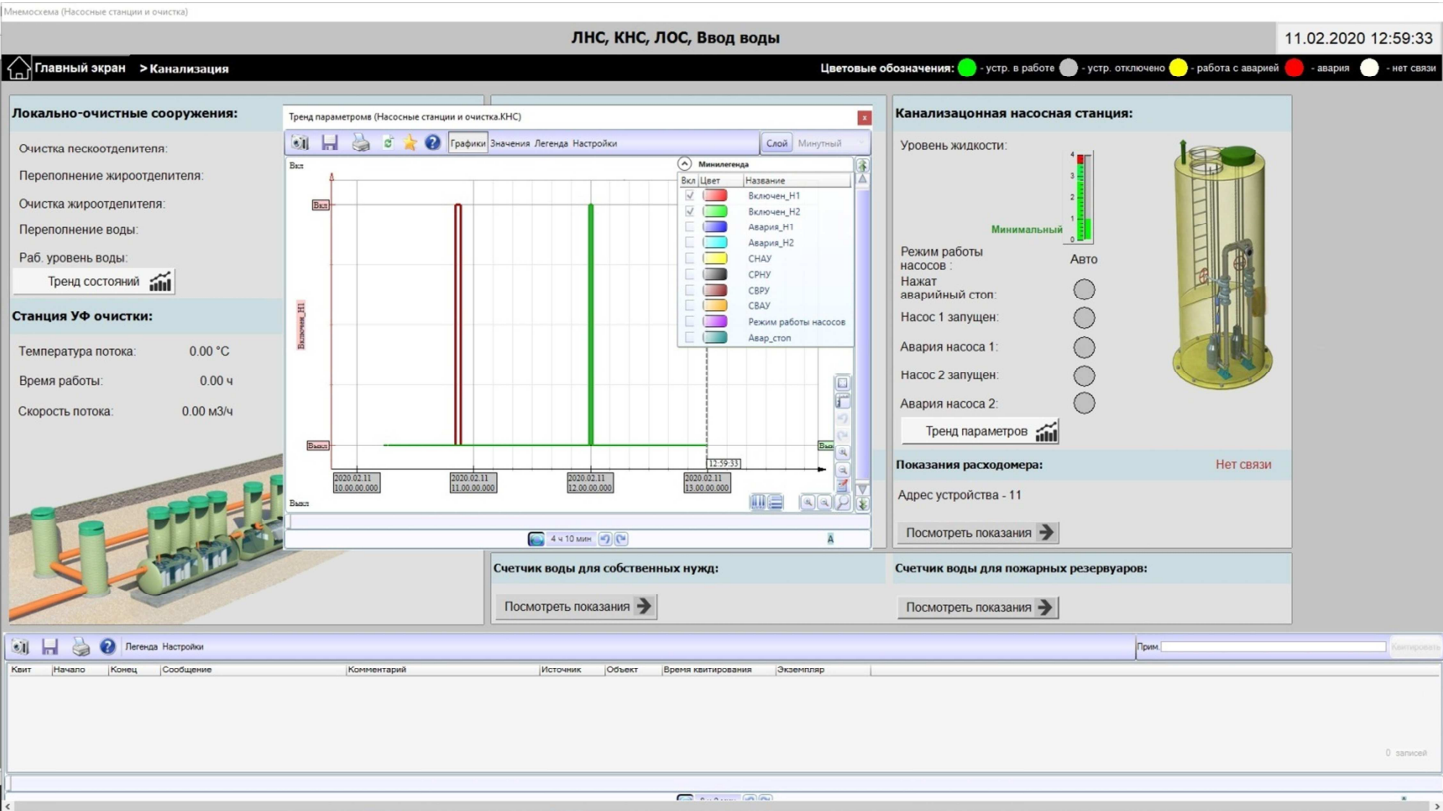This screenshot has width=1443, height=811.
Task: Go to home via house icon
Action: click(18, 68)
